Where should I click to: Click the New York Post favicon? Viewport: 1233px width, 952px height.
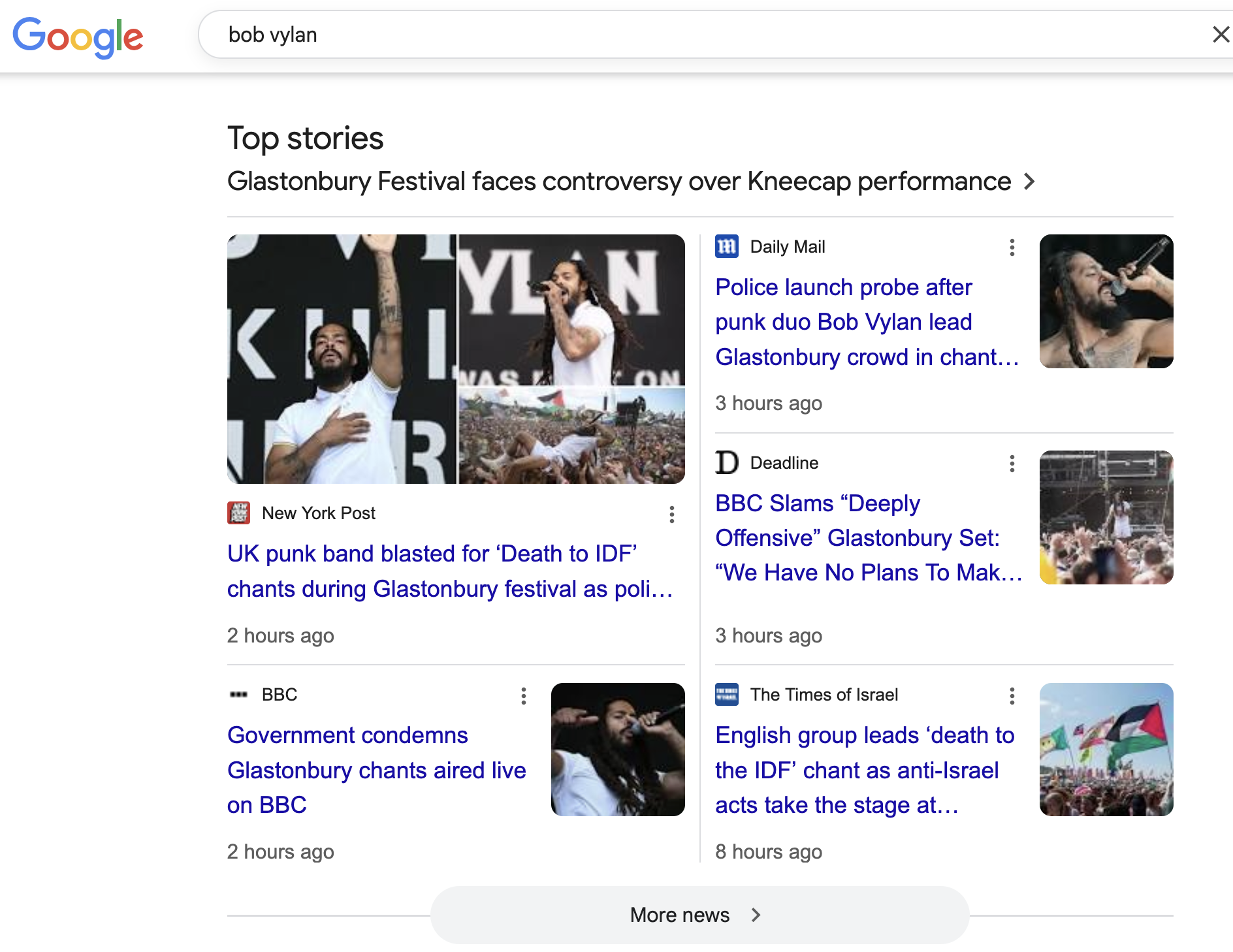point(238,513)
